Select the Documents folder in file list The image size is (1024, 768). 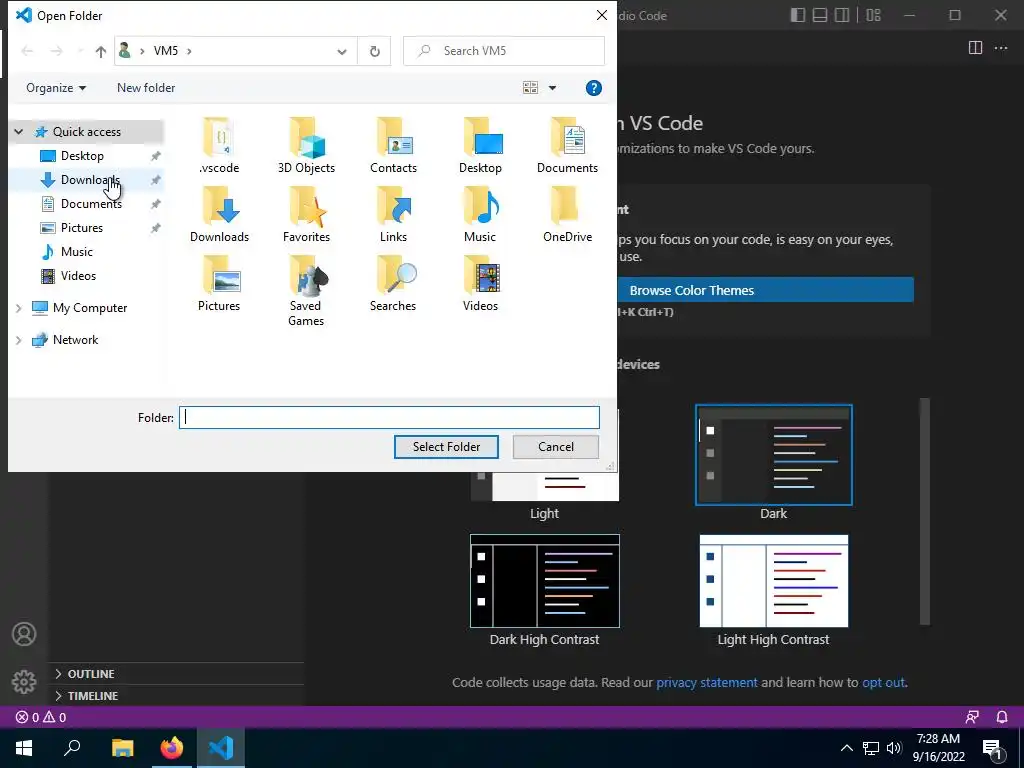[568, 146]
